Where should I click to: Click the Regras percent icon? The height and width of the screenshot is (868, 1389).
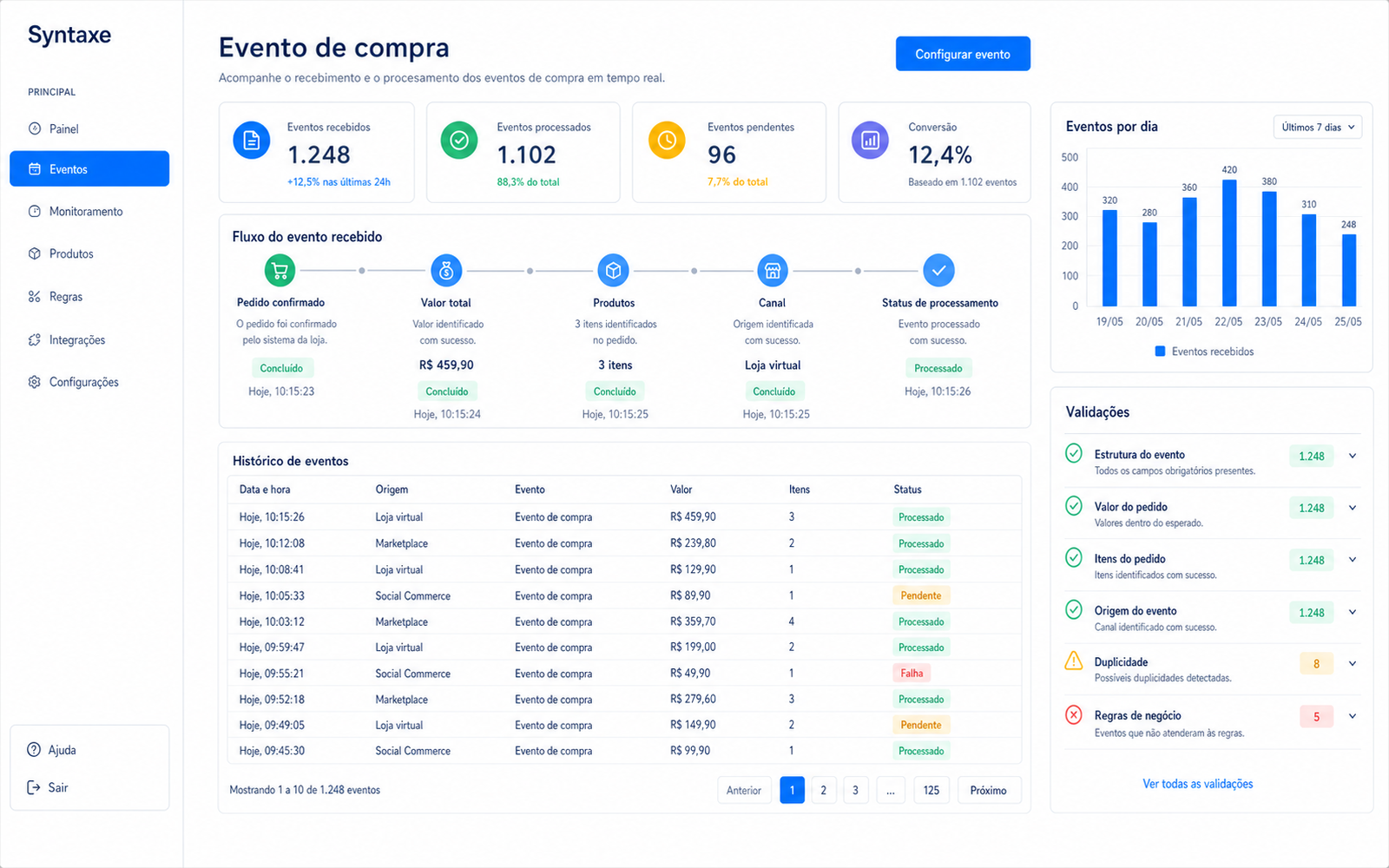pyautogui.click(x=35, y=297)
